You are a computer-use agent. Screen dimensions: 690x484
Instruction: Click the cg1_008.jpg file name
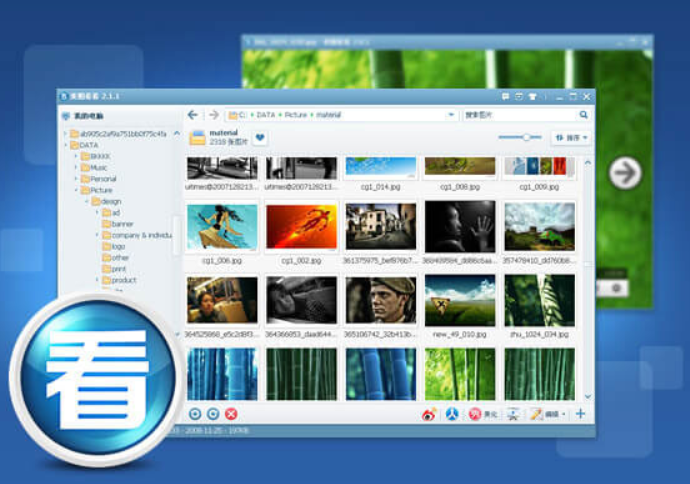pos(460,187)
